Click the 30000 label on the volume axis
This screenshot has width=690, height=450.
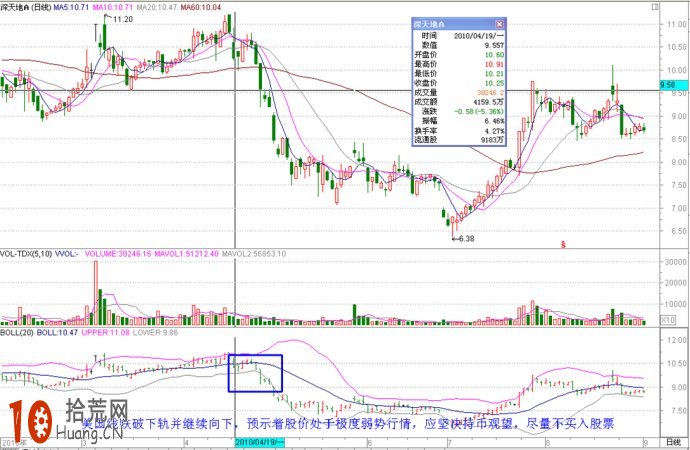676,262
